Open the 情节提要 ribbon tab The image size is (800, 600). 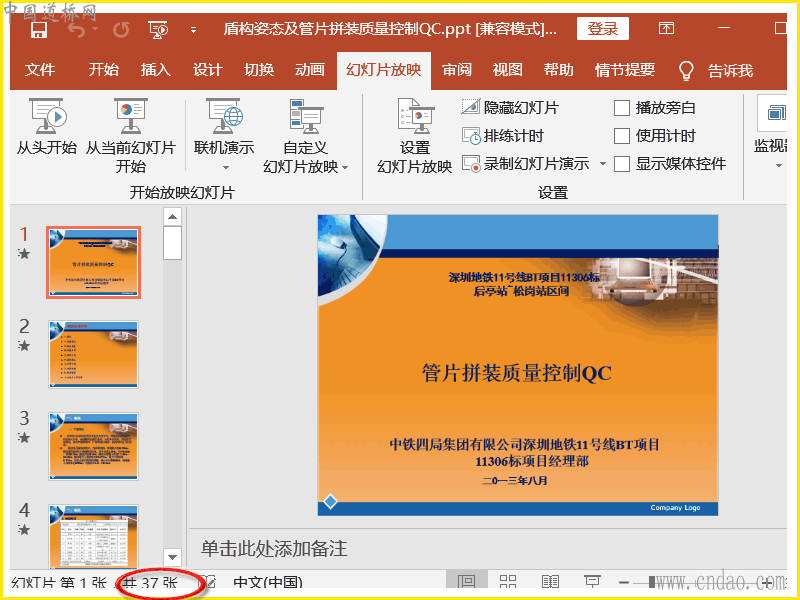point(625,70)
